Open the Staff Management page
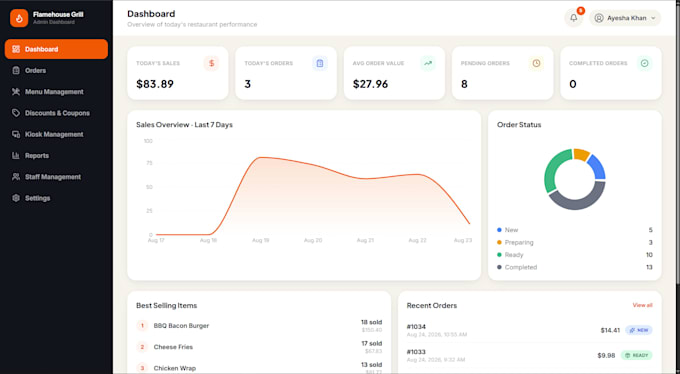This screenshot has height=374, width=680. tap(56, 177)
